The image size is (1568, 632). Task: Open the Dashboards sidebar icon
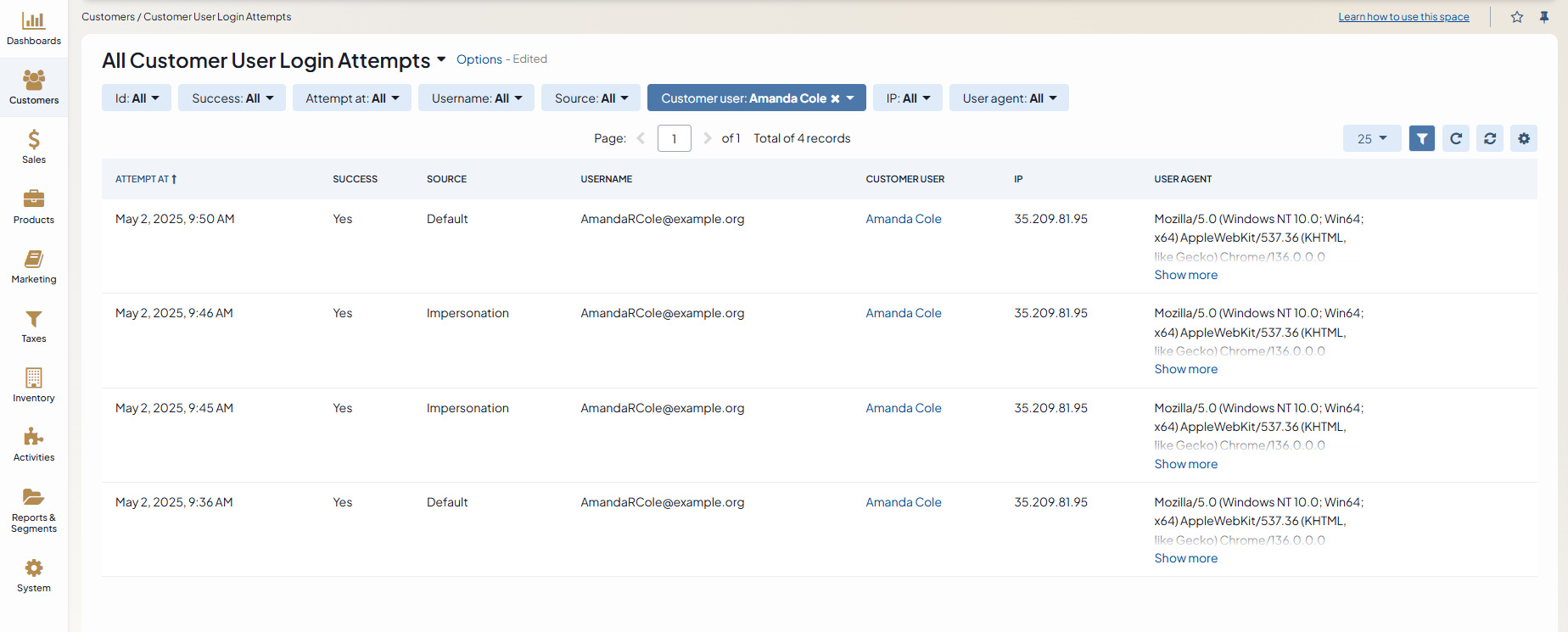[34, 29]
